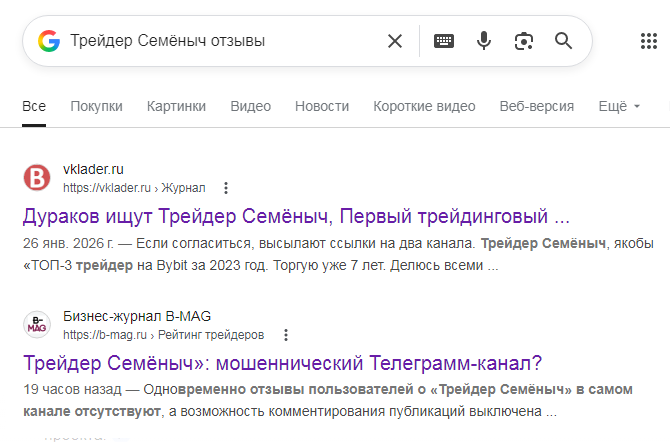Open three-dot options for B-MAG result
The height and width of the screenshot is (442, 670).
coord(286,335)
